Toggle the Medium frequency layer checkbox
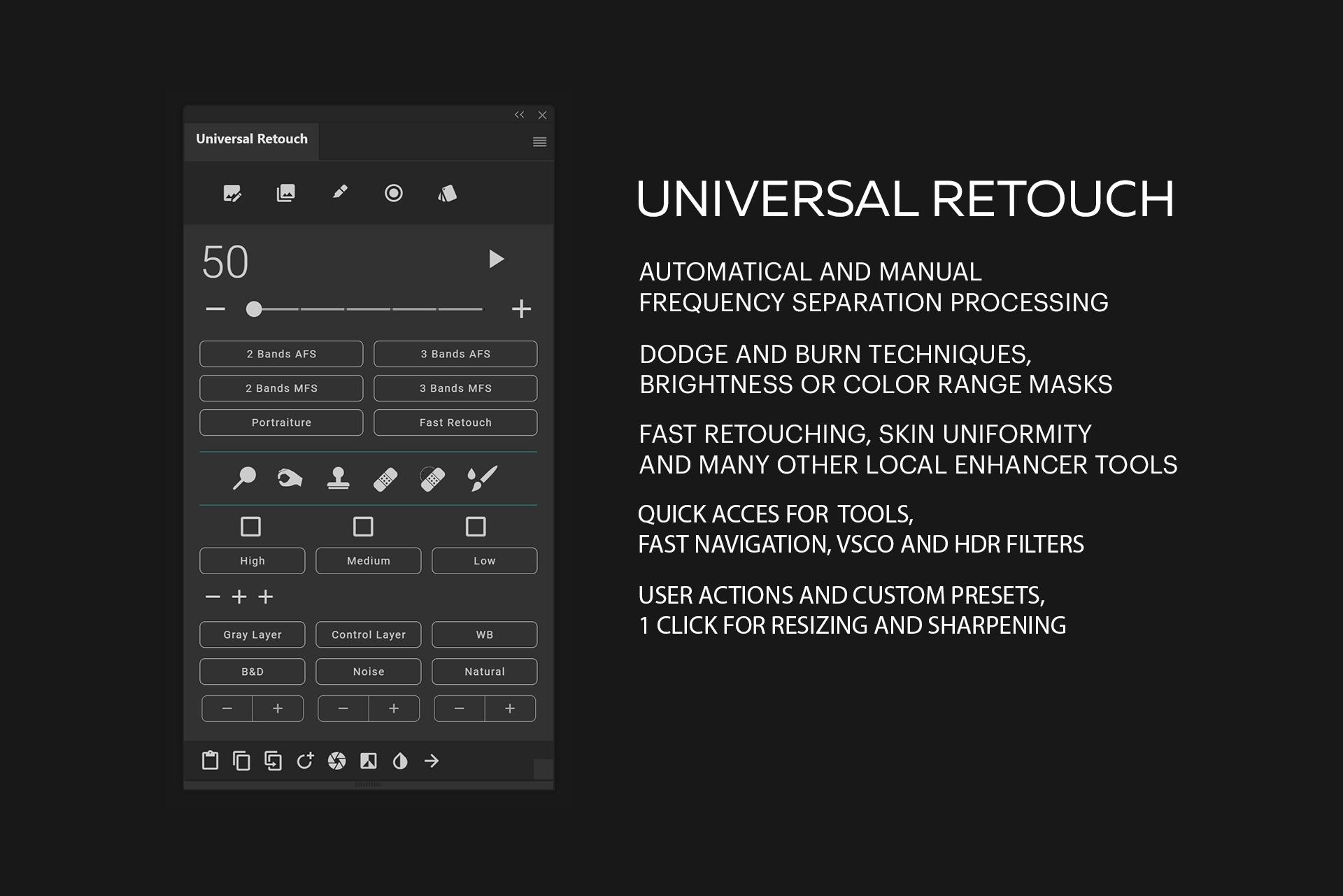 coord(365,527)
